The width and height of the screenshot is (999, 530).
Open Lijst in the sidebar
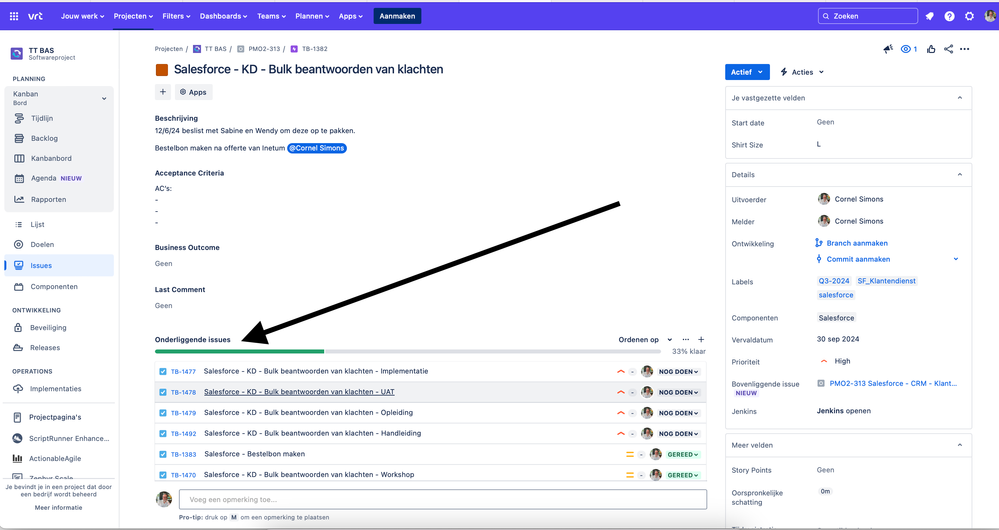pos(38,224)
